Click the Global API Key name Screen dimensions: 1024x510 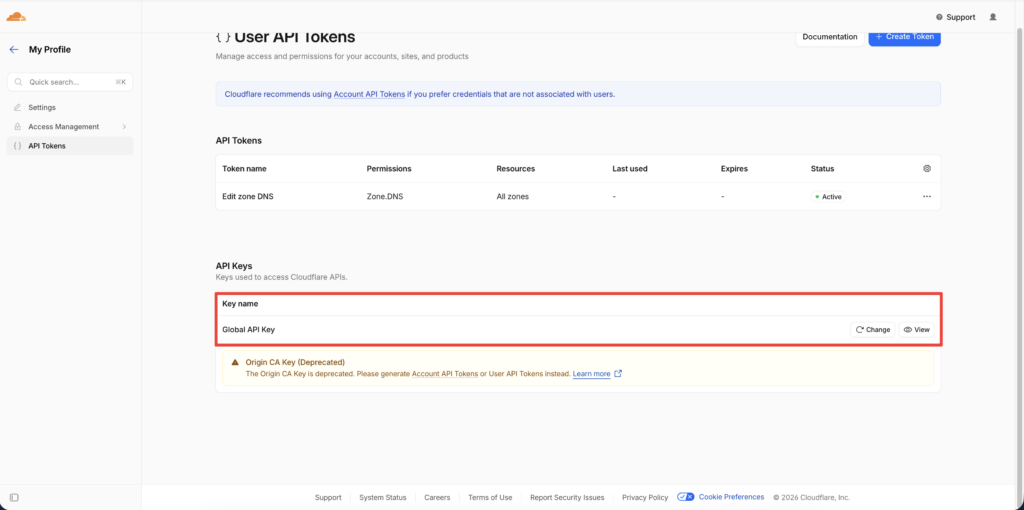point(248,330)
